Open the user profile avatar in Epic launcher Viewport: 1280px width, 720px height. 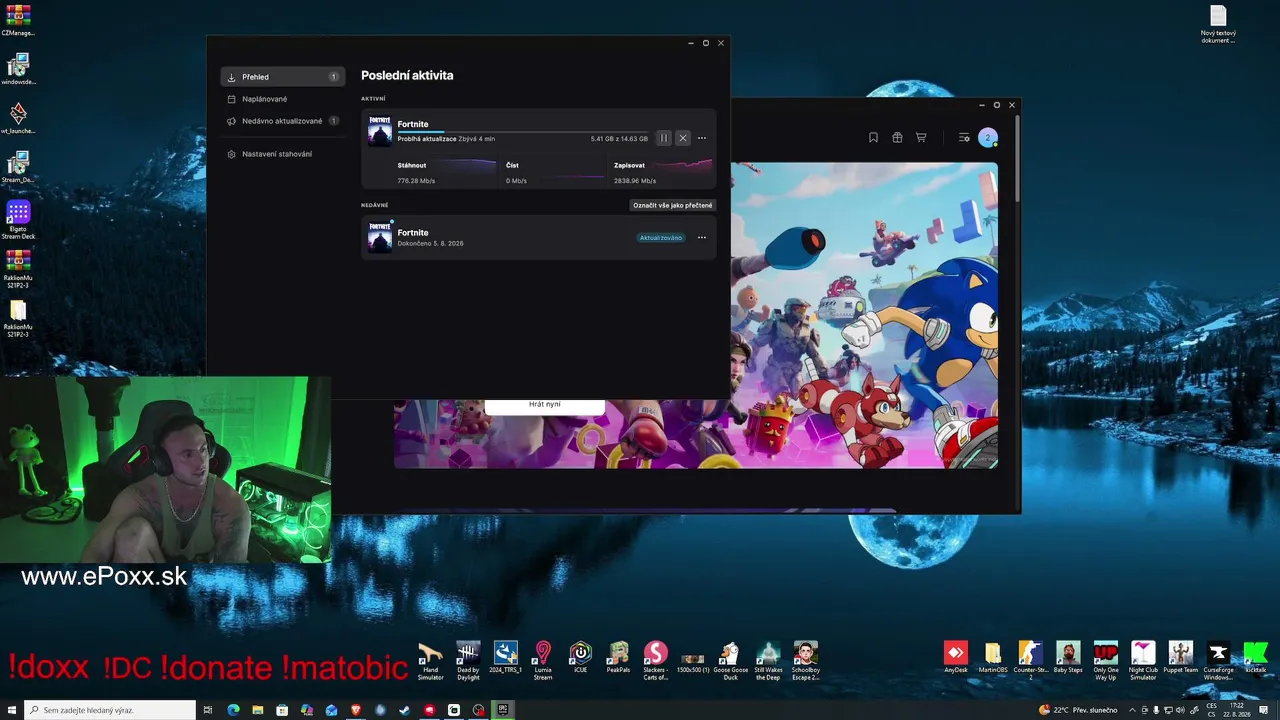(x=988, y=138)
